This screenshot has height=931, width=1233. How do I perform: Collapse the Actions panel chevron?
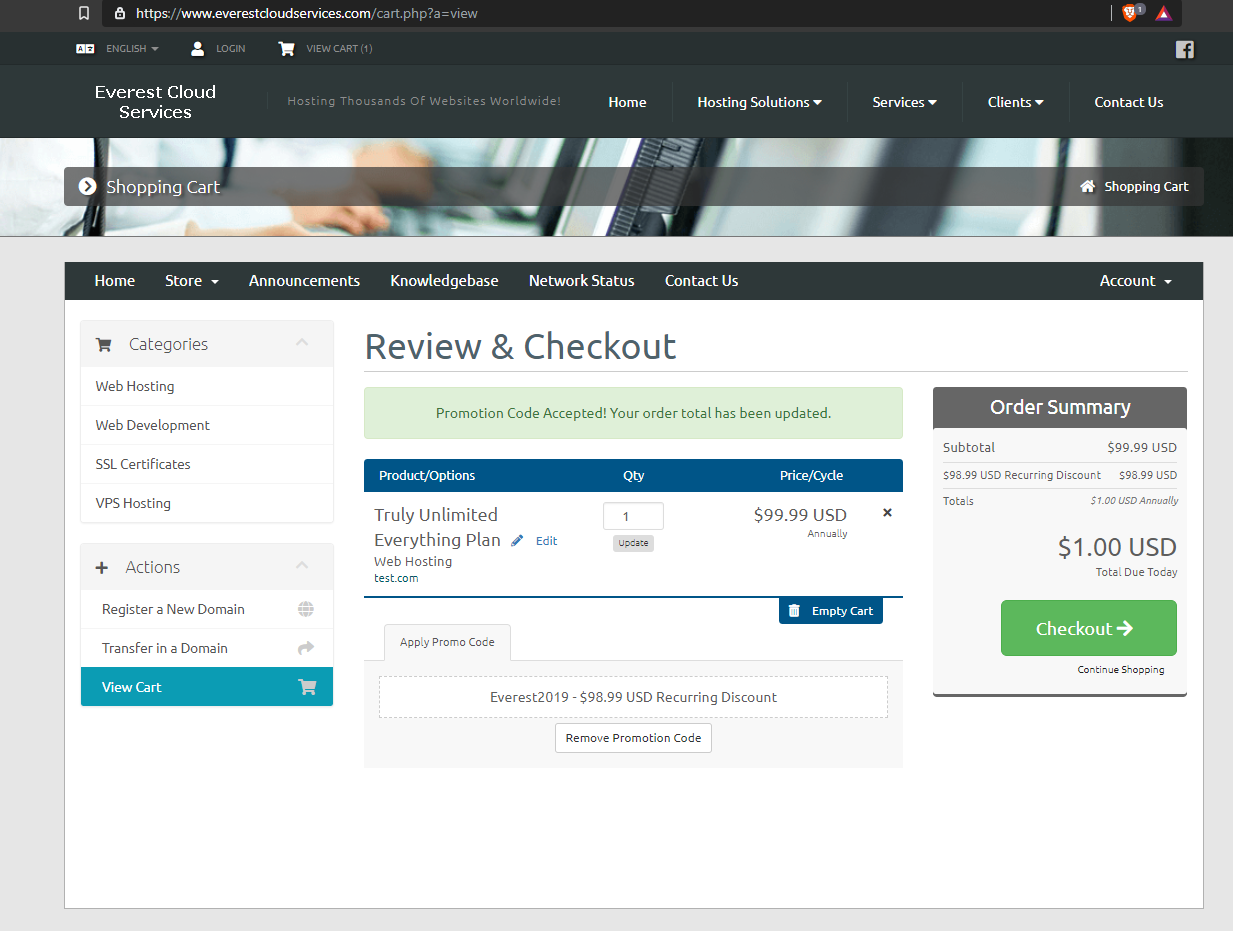(302, 566)
